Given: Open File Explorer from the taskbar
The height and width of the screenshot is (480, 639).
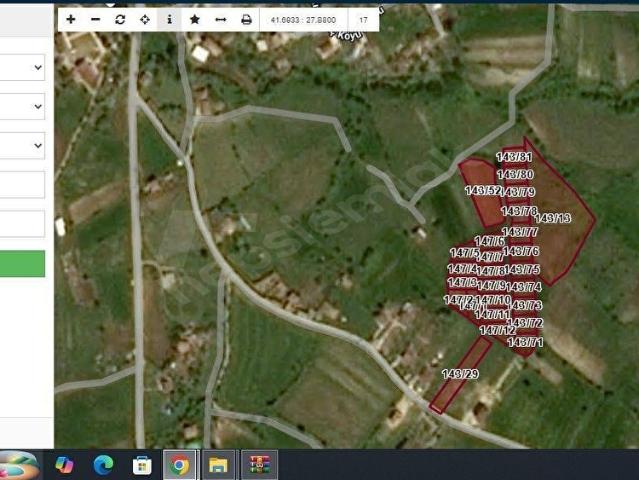Looking at the screenshot, I should [x=218, y=465].
